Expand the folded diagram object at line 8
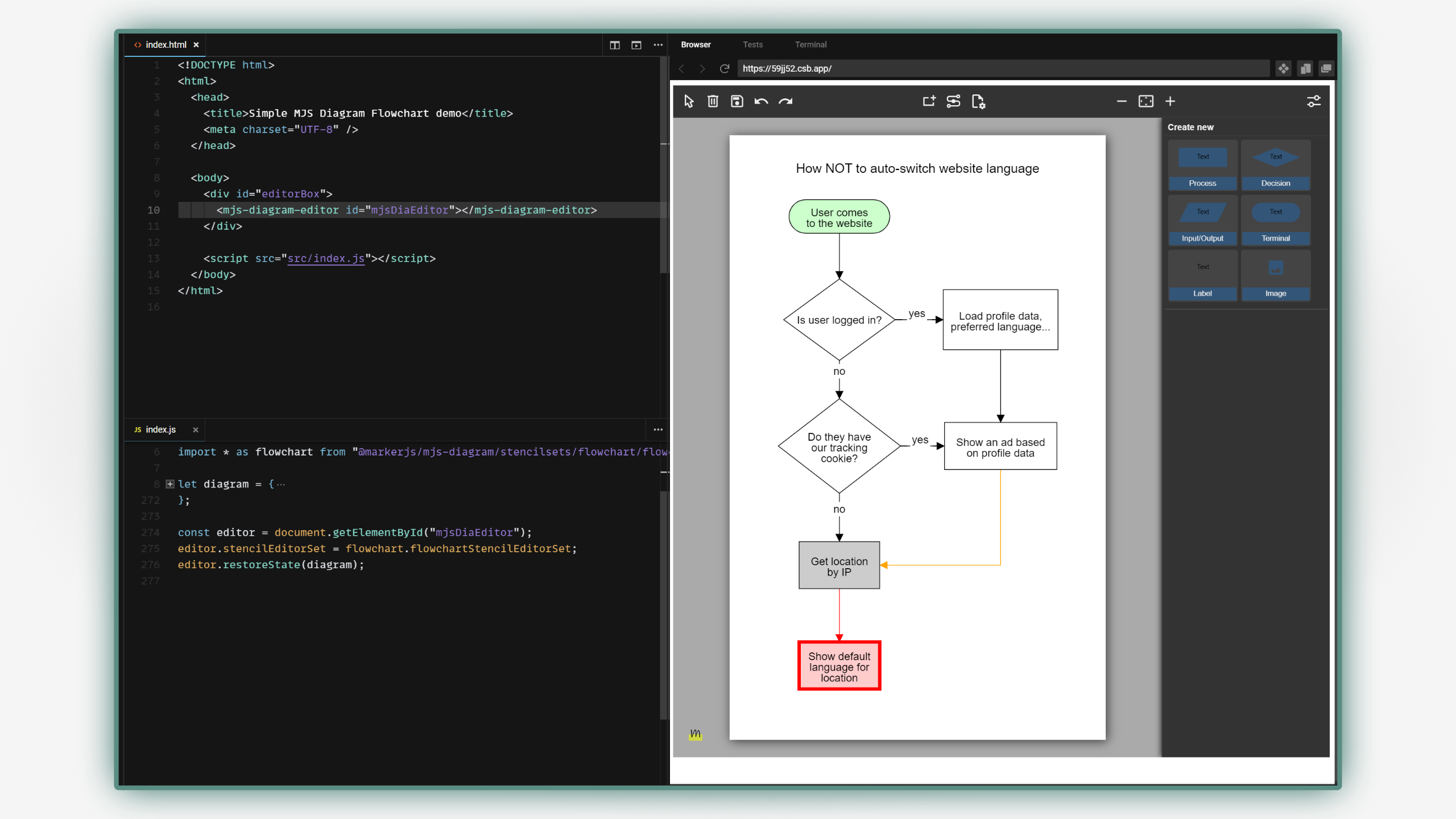Viewport: 1456px width, 819px height. [170, 484]
